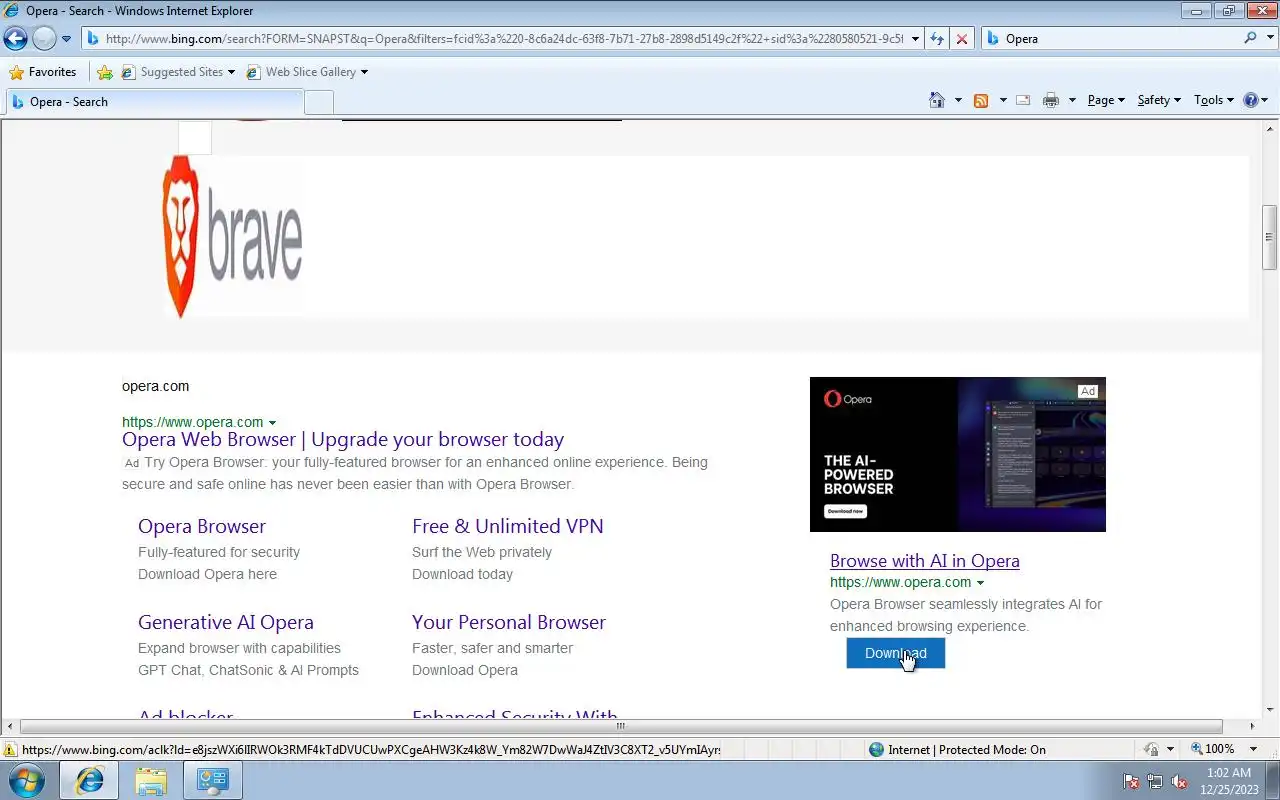Click the muted volume tray icon
Screen dimensions: 1280x800
point(1179,782)
